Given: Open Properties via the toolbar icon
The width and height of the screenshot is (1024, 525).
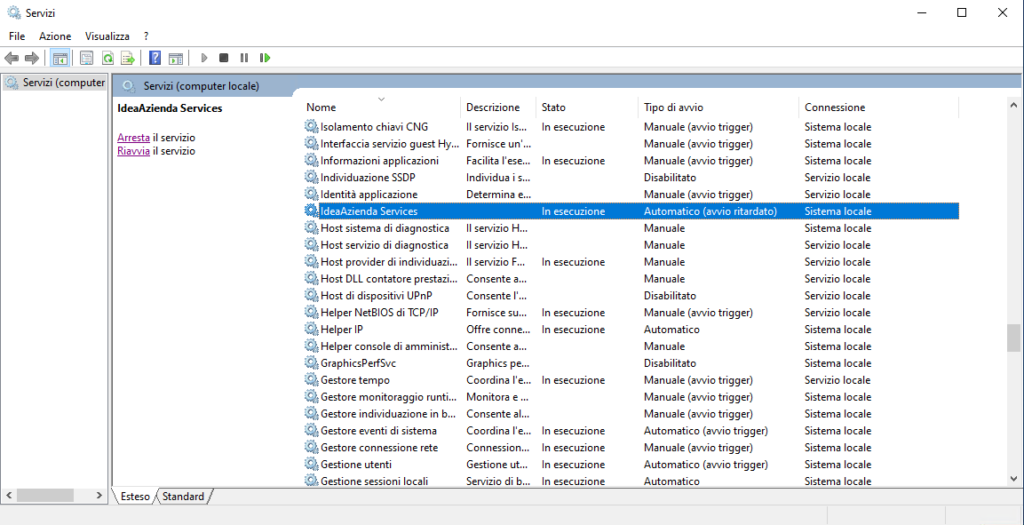Looking at the screenshot, I should coord(86,58).
